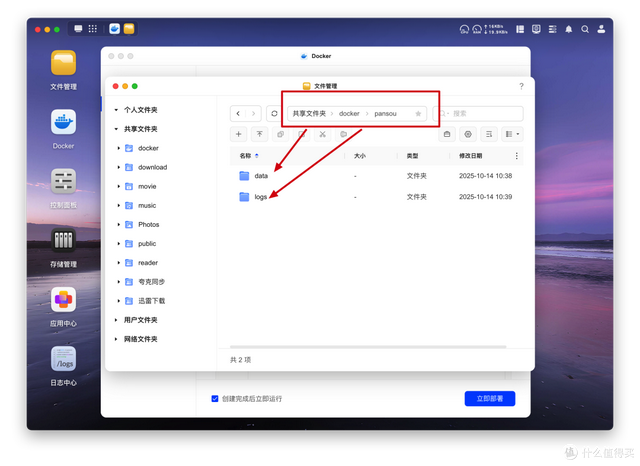Screen dimensions: 640x466
Task: Select the 夸克同步 folder in sidebar
Action: 151,282
